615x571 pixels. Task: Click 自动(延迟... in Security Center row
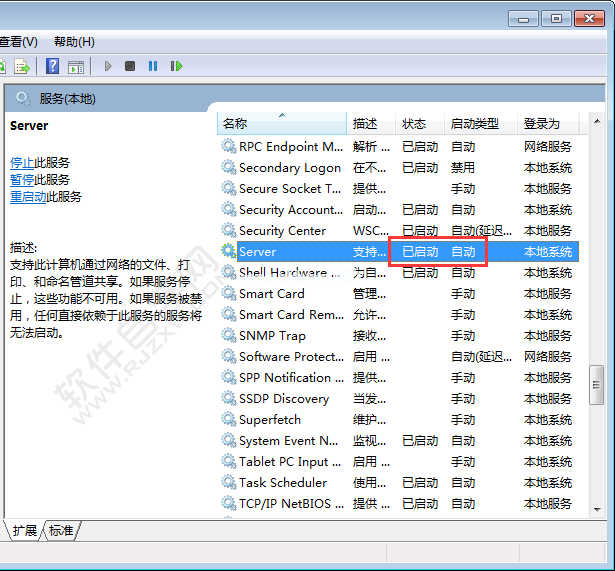coord(481,230)
